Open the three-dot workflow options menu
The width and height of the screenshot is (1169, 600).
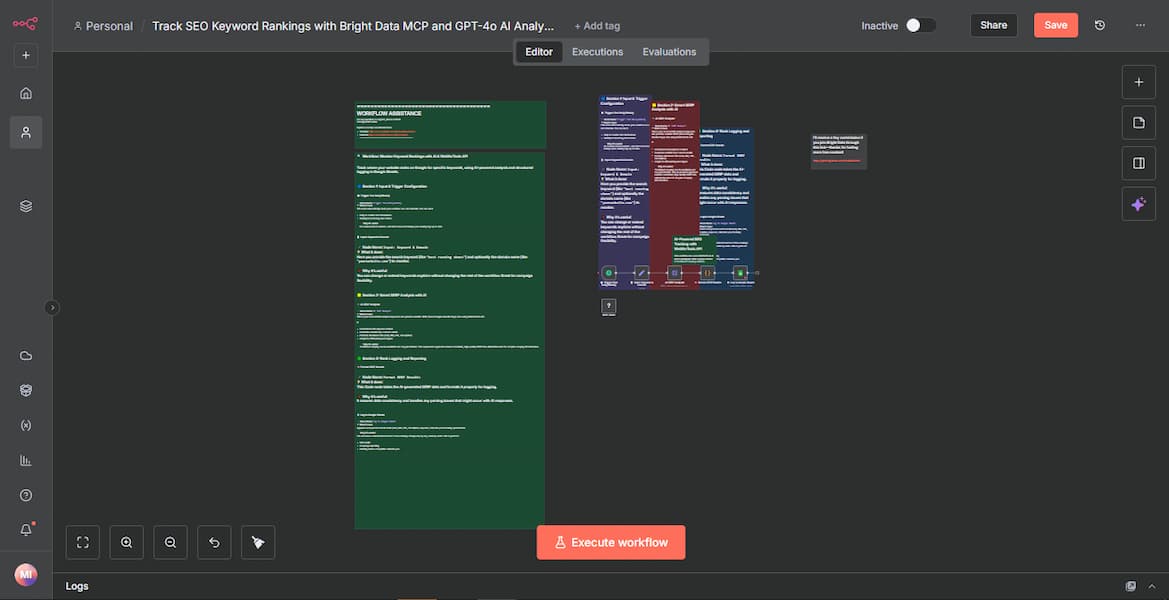coord(1140,25)
